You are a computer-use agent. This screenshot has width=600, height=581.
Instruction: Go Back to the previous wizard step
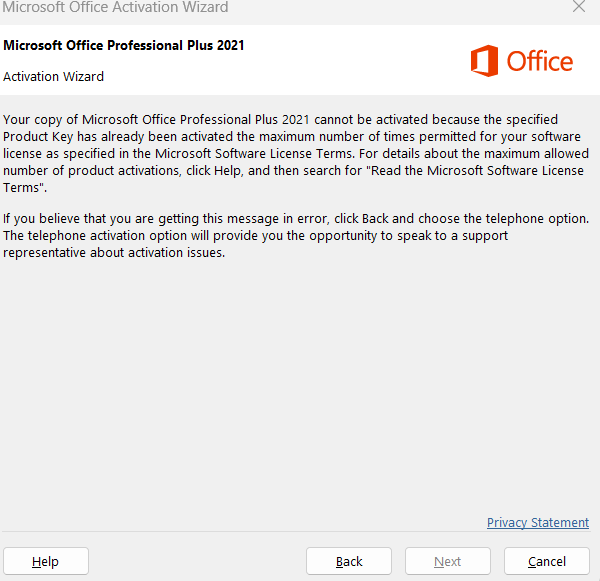pyautogui.click(x=349, y=561)
